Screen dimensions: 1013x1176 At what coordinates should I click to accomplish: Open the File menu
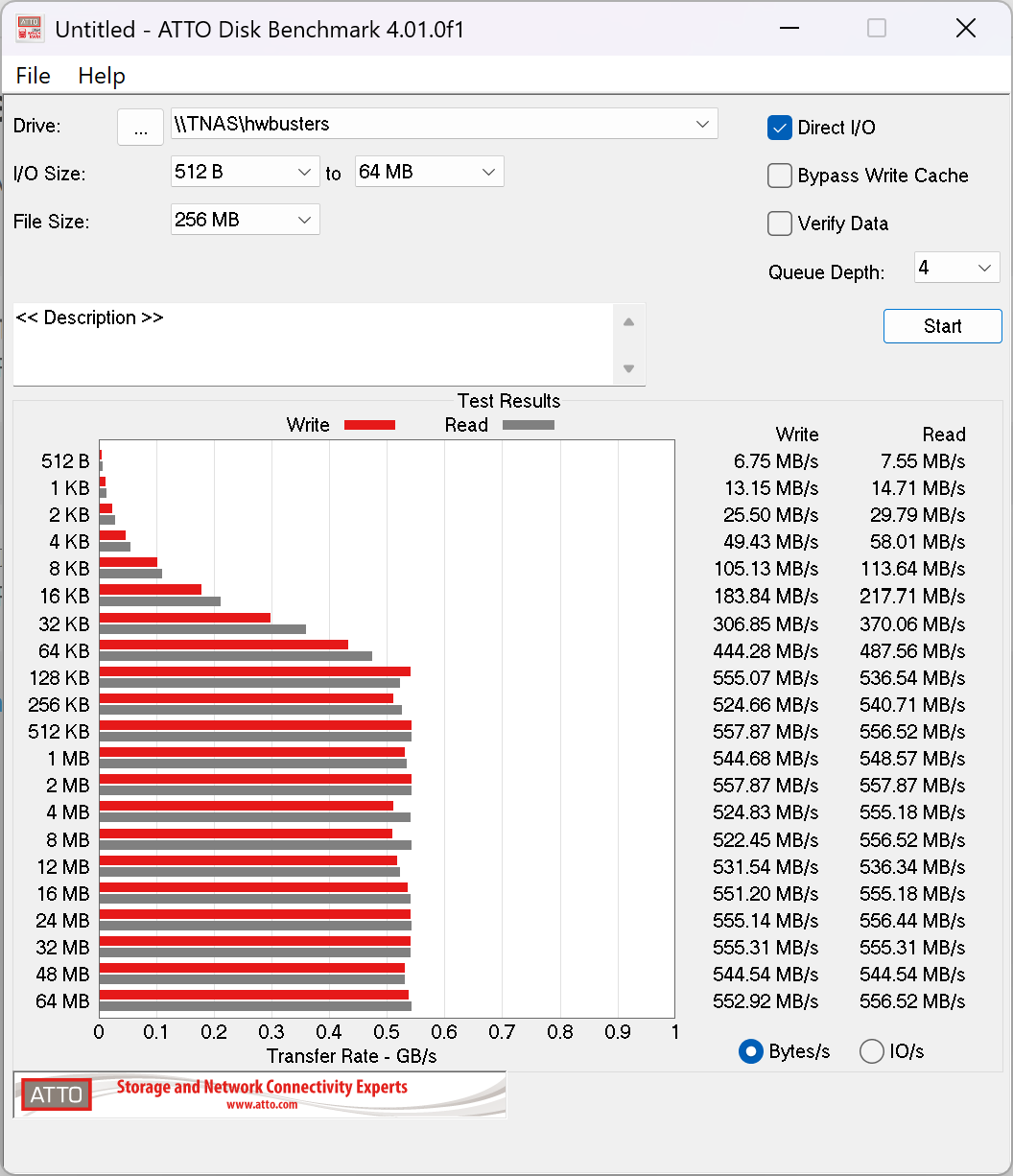(34, 76)
